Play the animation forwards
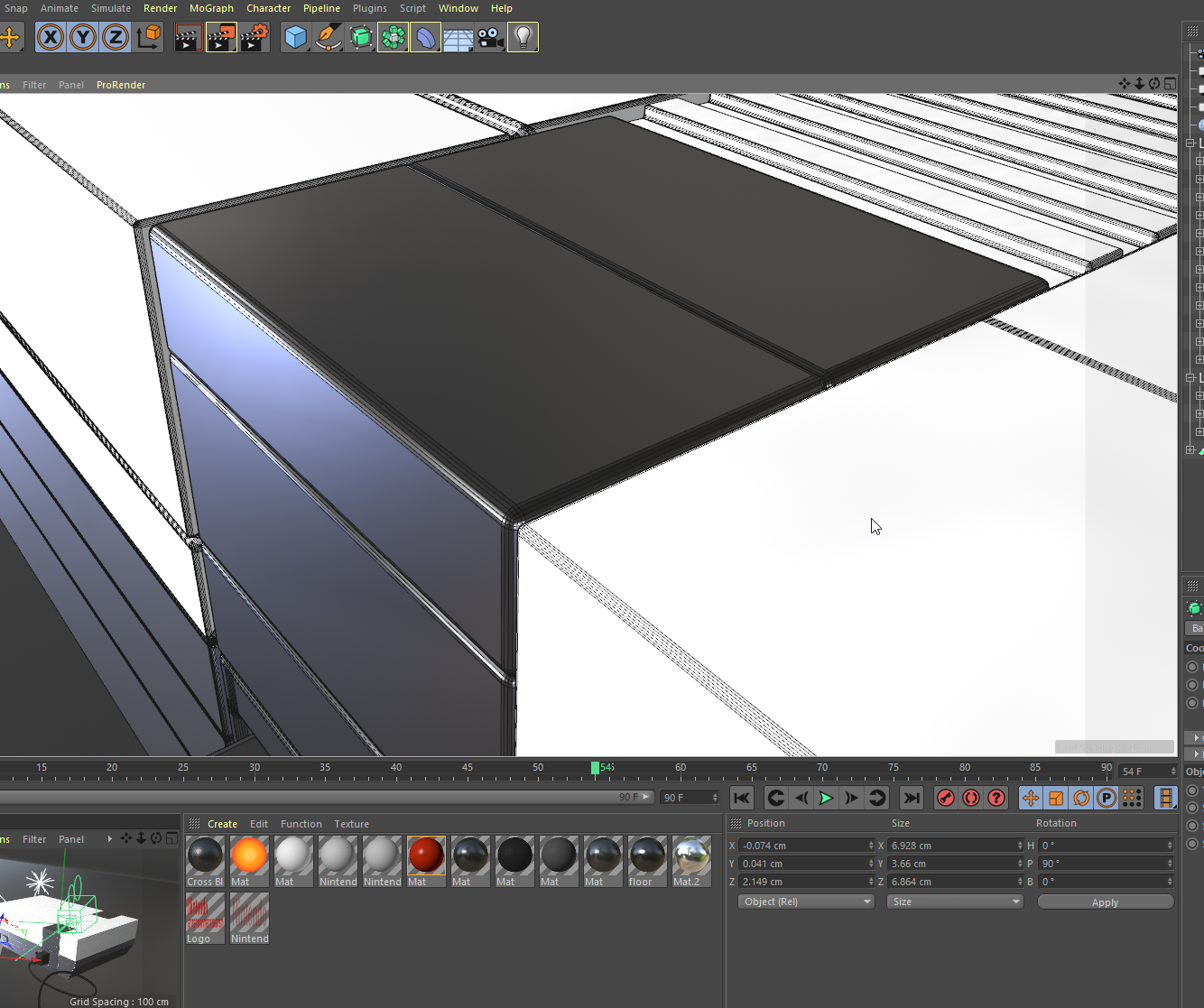1204x1008 pixels. coord(826,798)
